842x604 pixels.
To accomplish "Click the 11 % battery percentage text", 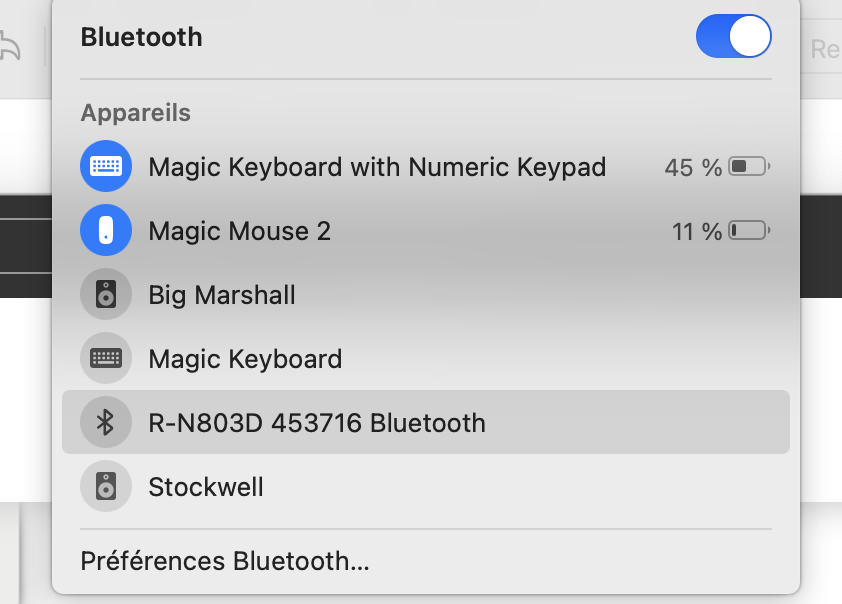I will (x=696, y=232).
